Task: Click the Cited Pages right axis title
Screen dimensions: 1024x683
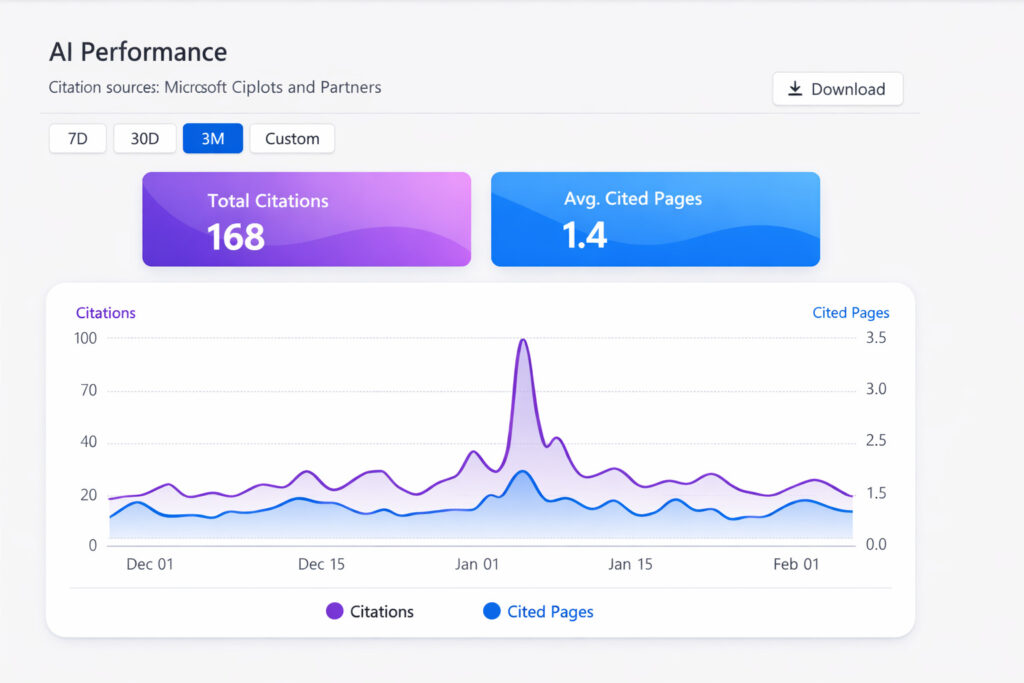Action: pyautogui.click(x=851, y=313)
